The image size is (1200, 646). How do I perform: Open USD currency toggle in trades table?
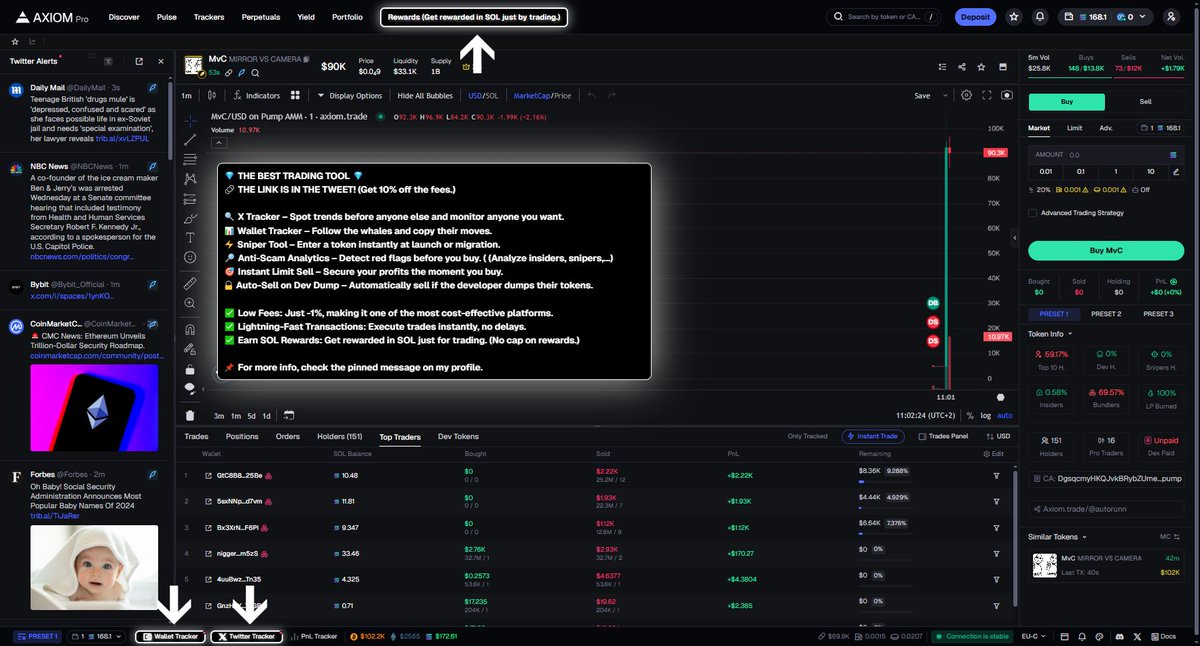tap(1000, 436)
